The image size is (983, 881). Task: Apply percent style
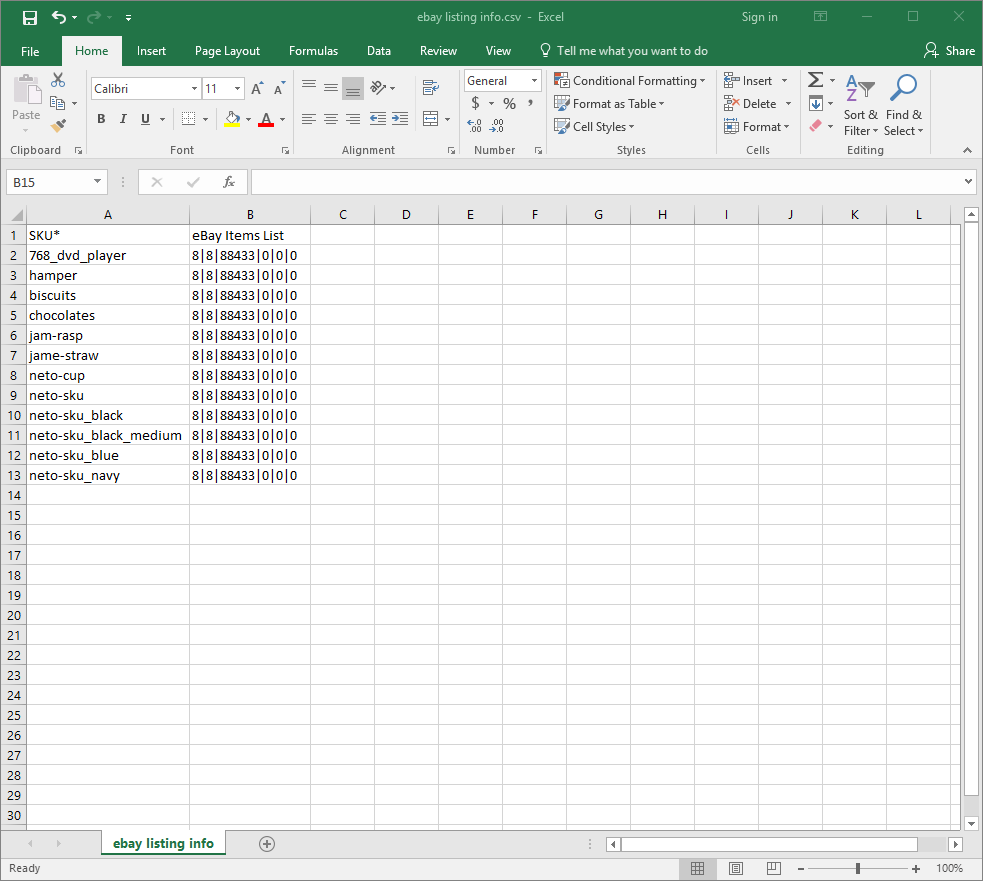point(510,103)
